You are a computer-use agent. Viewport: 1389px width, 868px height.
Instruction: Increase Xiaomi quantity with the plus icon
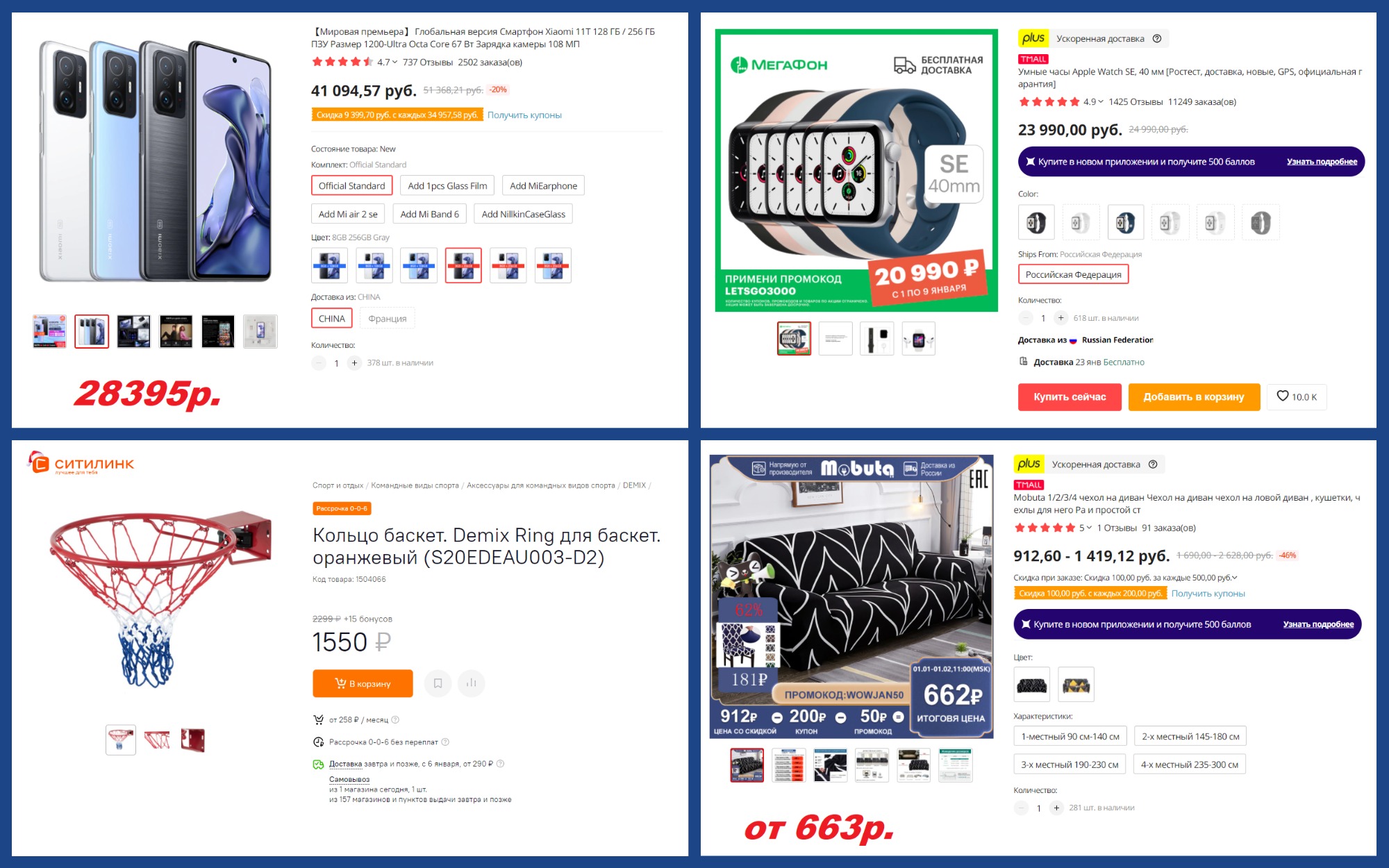tap(354, 362)
